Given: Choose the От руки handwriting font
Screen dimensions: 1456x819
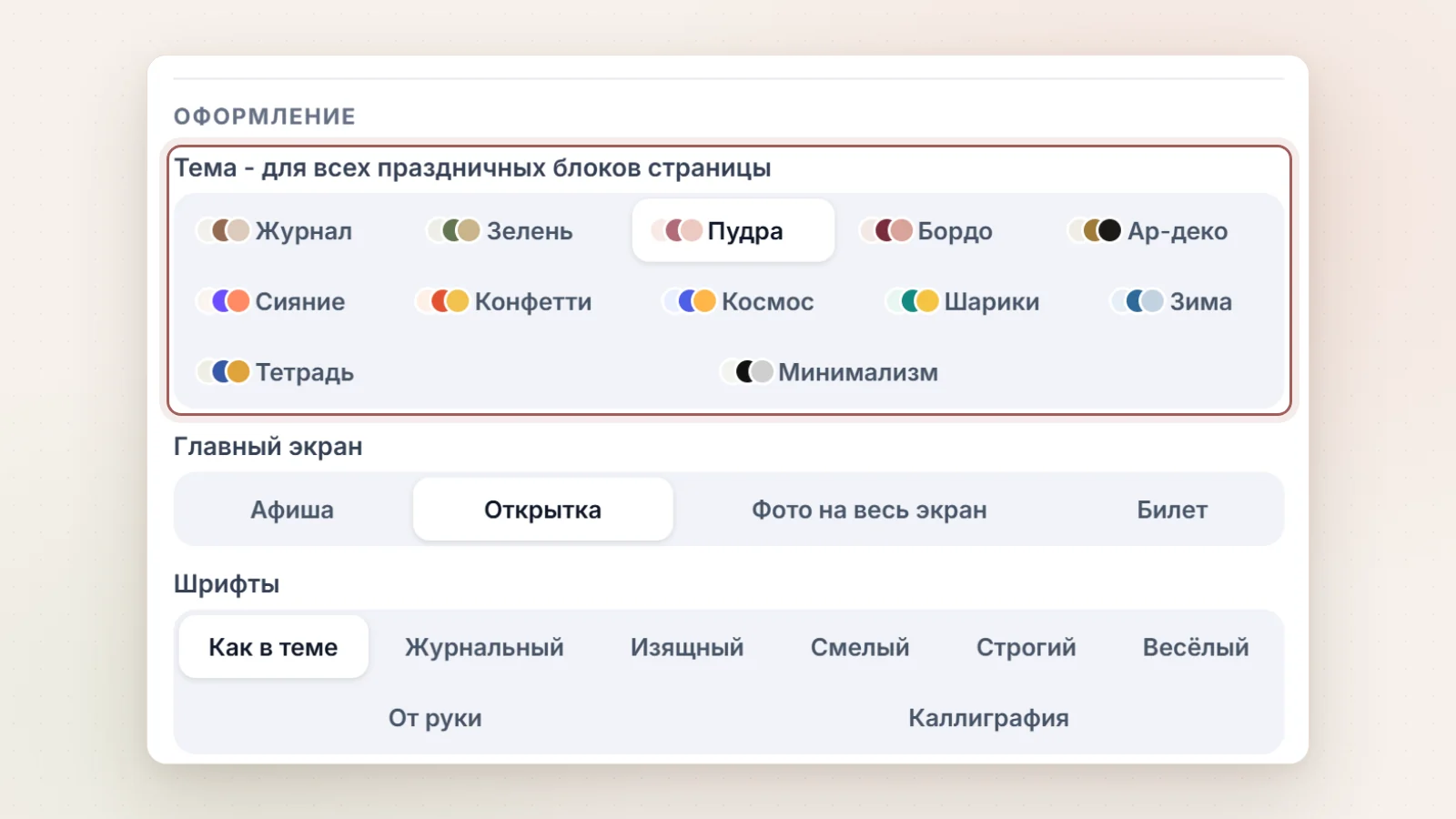Looking at the screenshot, I should (x=435, y=718).
